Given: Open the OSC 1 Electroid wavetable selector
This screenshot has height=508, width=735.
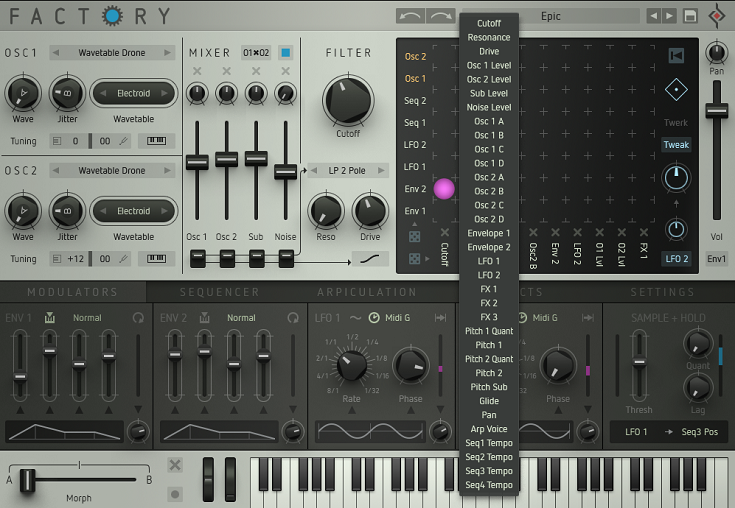Looking at the screenshot, I should (134, 93).
